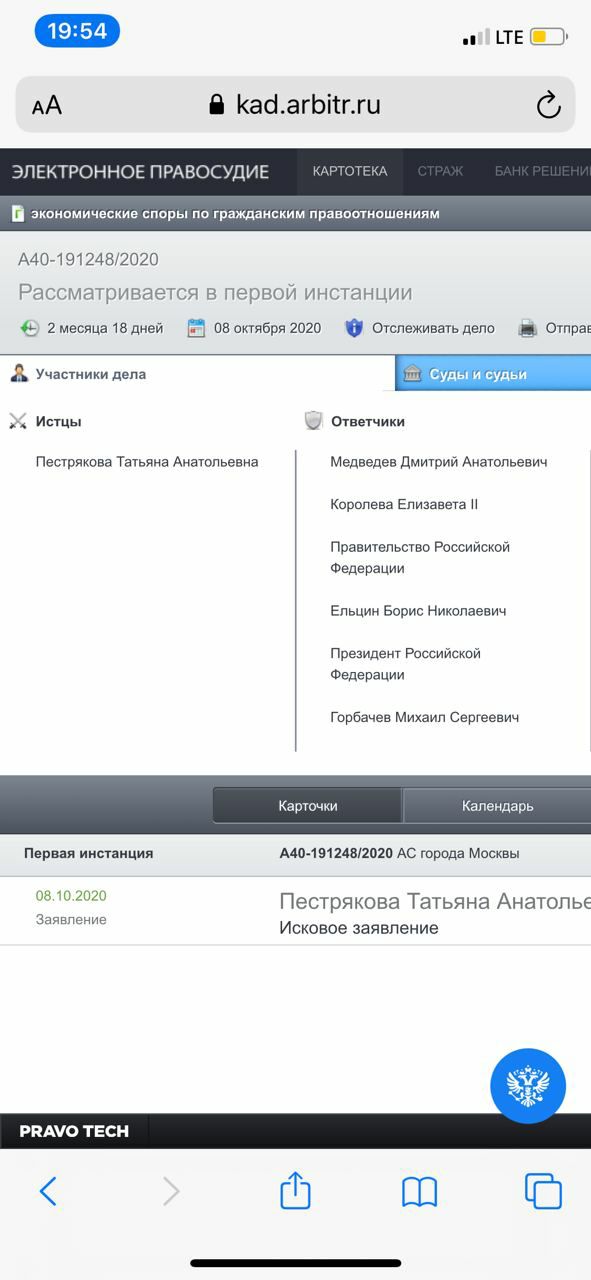Image resolution: width=591 pixels, height=1280 pixels.
Task: Click the crossed swords Истцы icon
Action: coord(18,421)
